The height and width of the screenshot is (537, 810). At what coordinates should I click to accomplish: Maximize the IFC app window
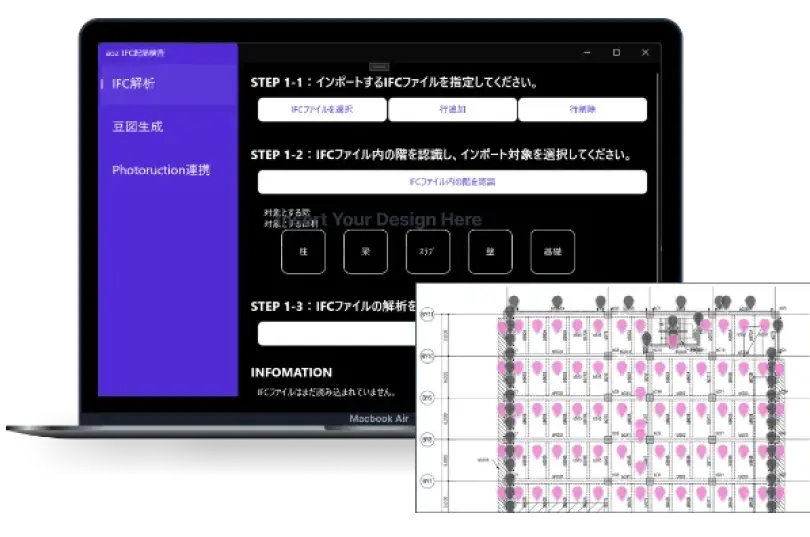616,53
